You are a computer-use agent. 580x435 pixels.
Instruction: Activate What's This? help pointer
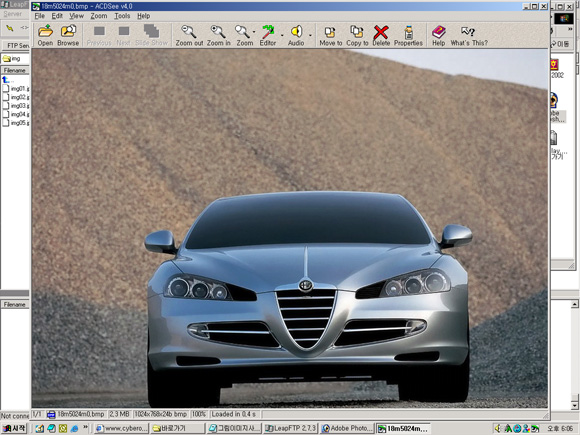tap(469, 36)
